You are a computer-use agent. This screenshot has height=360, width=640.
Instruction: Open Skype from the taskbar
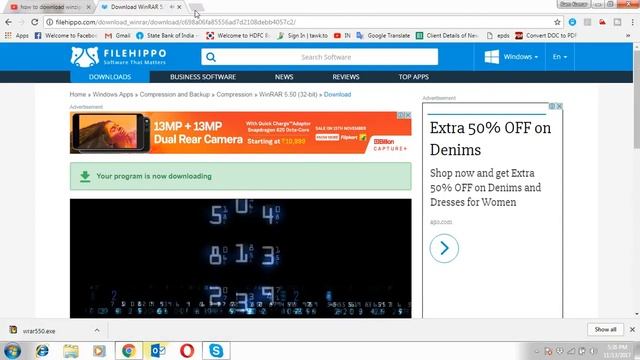coord(216,351)
